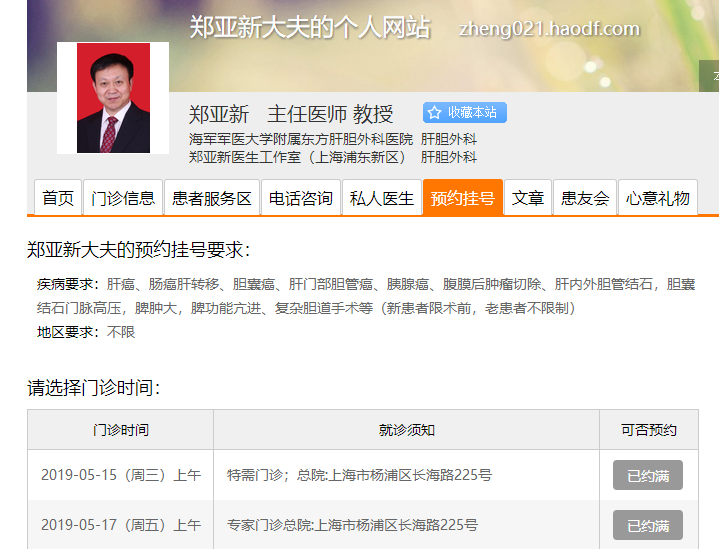The height and width of the screenshot is (549, 719).
Task: Open the 心意礼物 tab
Action: pos(658,198)
